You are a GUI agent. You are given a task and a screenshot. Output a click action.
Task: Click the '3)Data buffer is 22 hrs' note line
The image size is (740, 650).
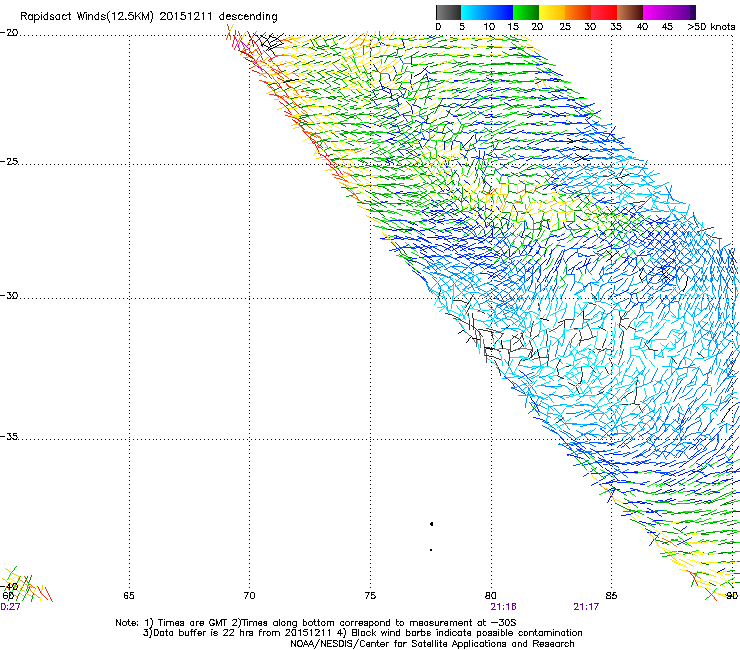coord(362,633)
